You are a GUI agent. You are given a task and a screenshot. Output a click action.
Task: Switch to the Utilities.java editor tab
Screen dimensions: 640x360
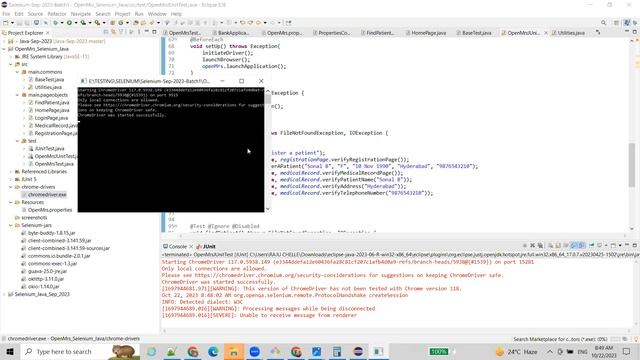[568, 33]
